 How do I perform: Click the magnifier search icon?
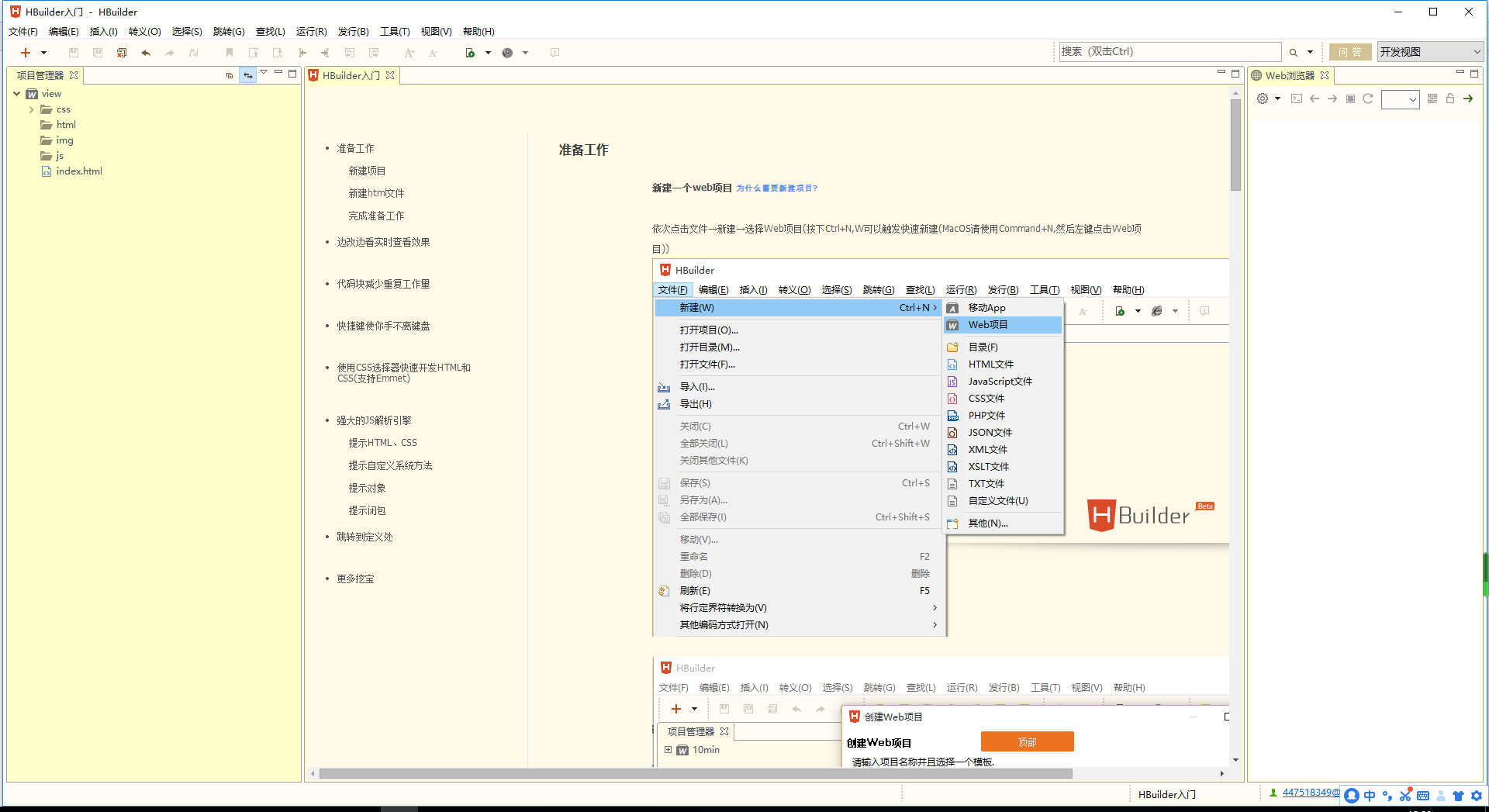click(1294, 53)
